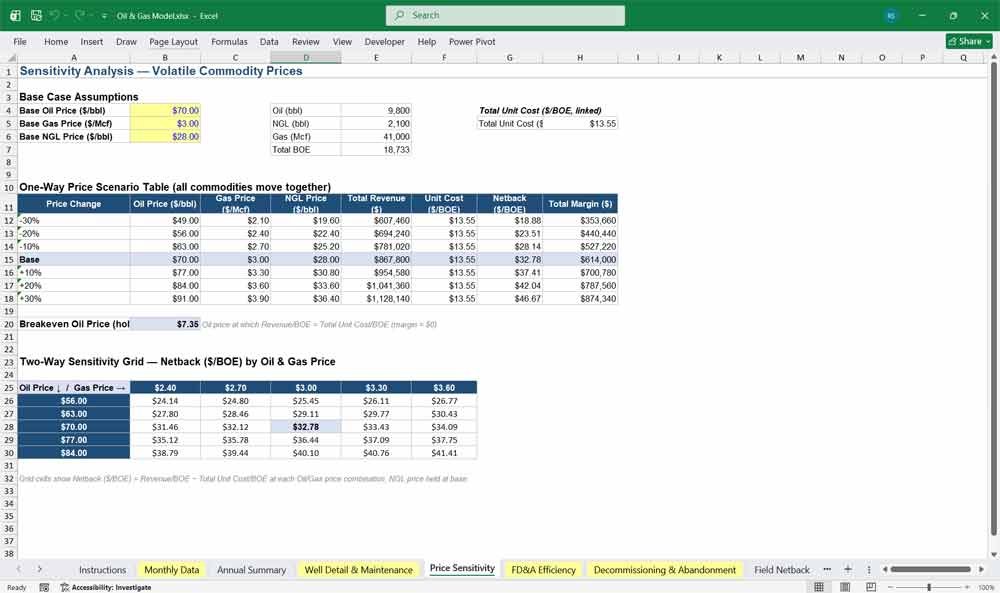1000x593 pixels.
Task: Select the Base row Total Margin $614,000
Action: coord(580,260)
